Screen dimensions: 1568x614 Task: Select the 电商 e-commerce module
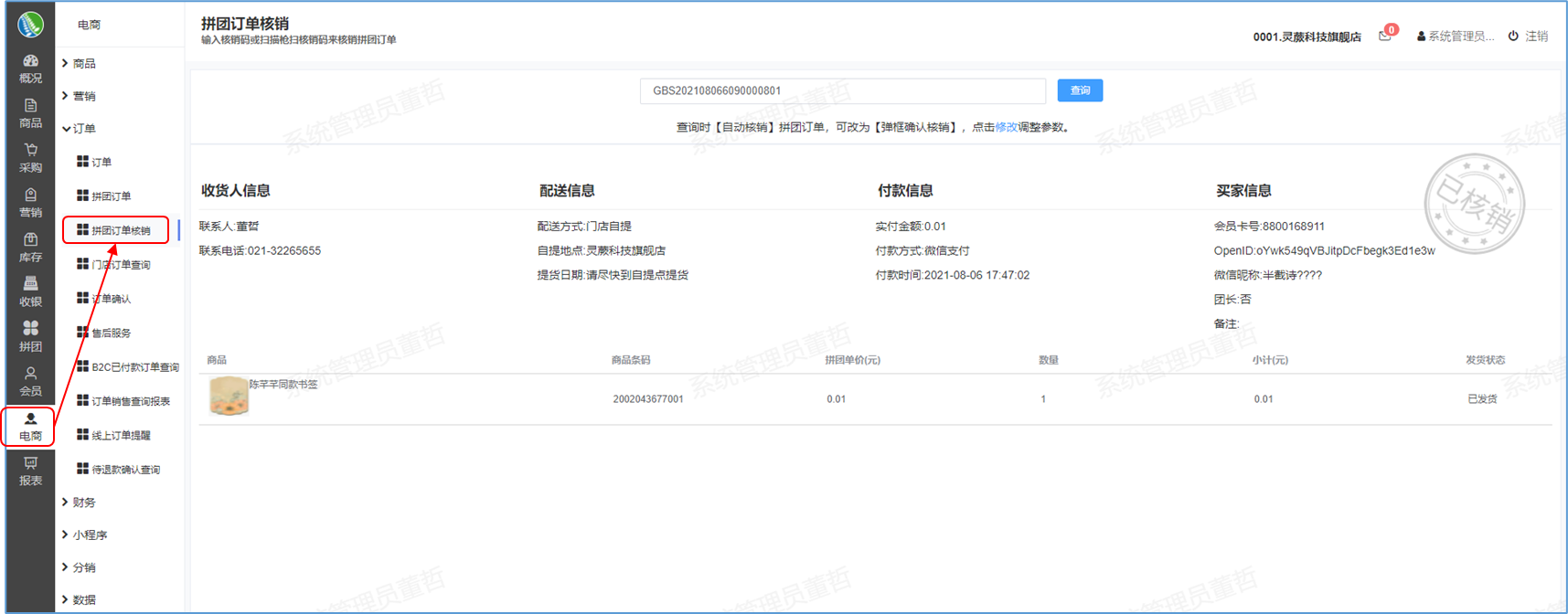click(30, 427)
